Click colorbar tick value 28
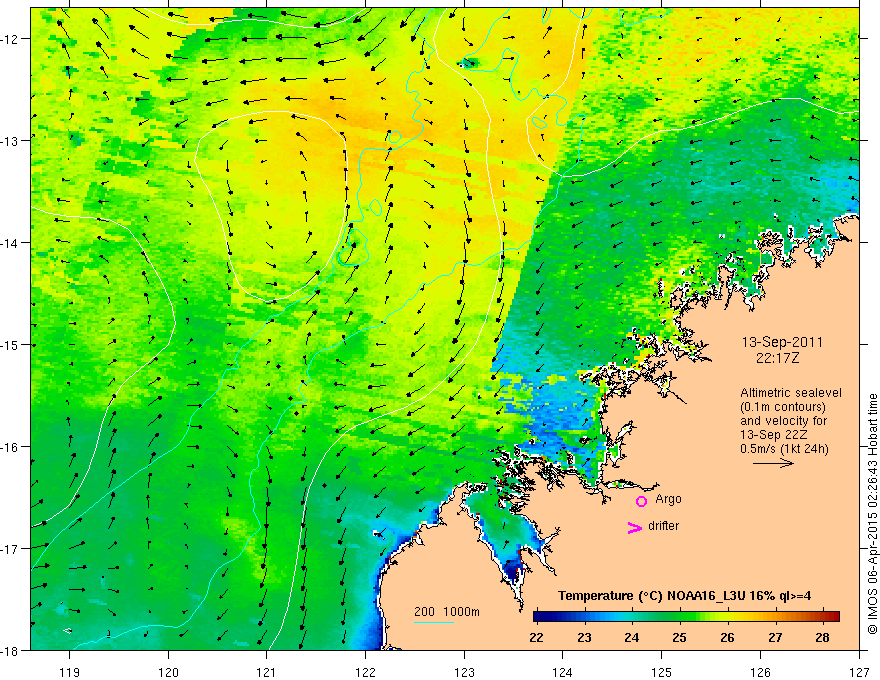Image resolution: width=880 pixels, height=680 pixels. click(822, 638)
